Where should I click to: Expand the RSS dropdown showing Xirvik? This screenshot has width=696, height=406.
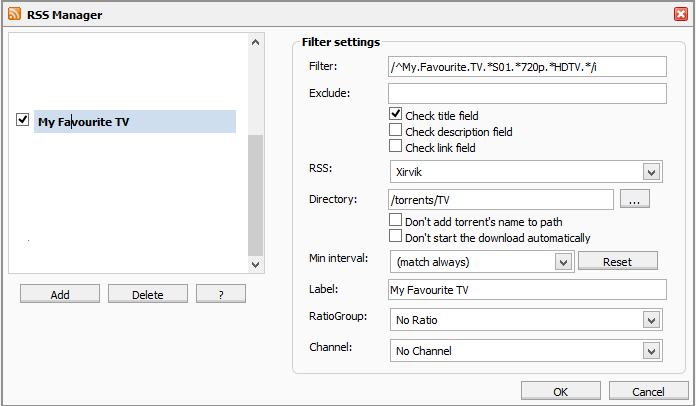(526, 172)
